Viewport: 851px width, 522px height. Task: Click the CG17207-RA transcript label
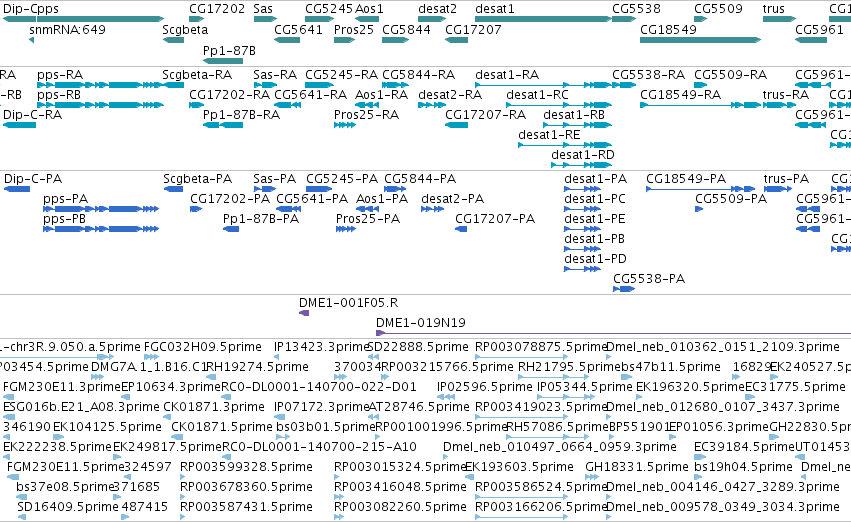pyautogui.click(x=485, y=115)
